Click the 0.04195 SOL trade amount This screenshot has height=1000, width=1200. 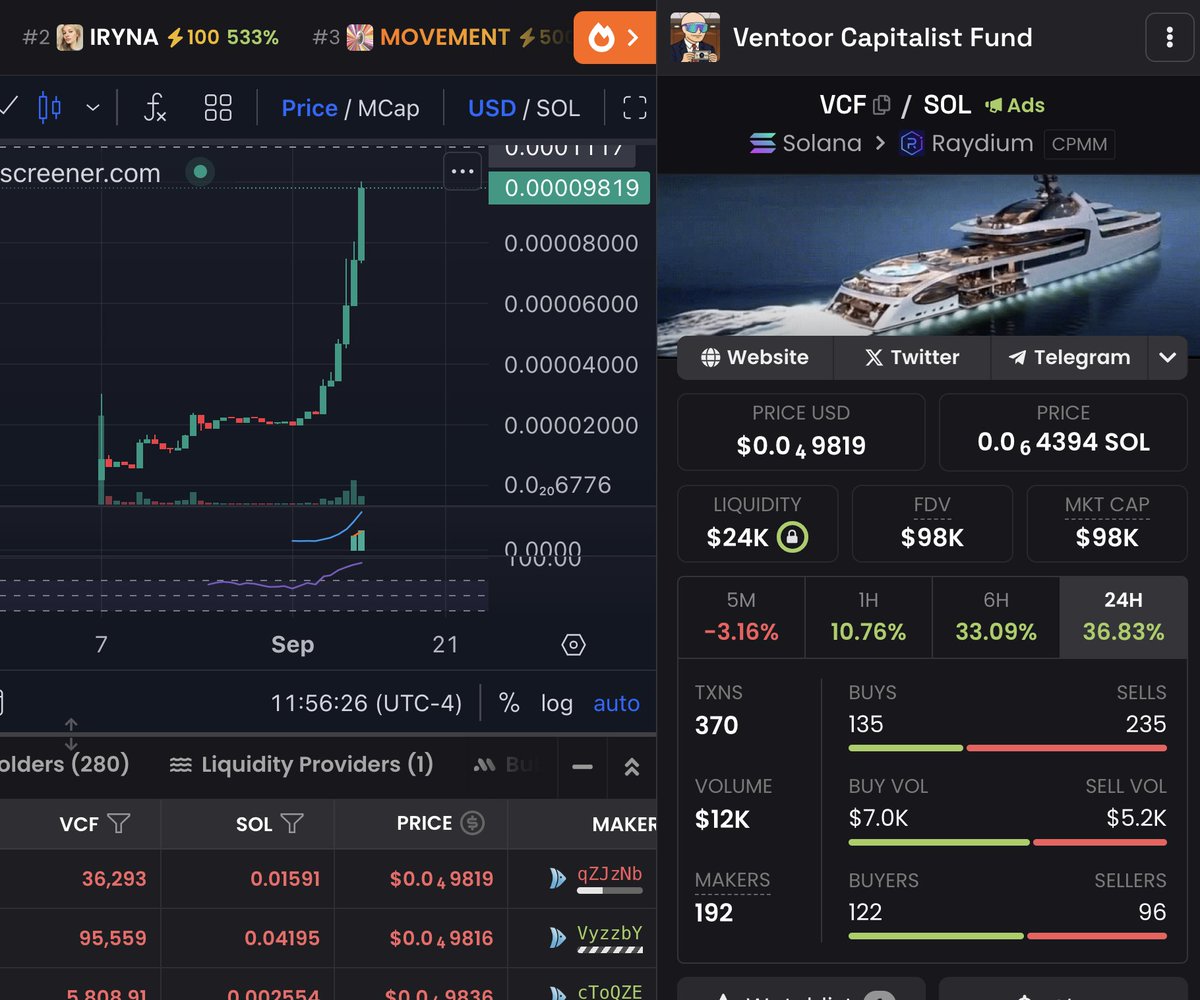pyautogui.click(x=282, y=938)
